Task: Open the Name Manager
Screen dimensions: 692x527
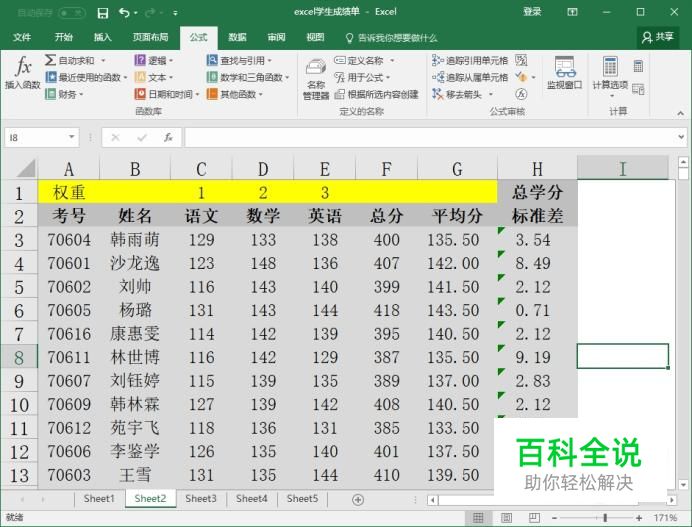Action: point(316,79)
